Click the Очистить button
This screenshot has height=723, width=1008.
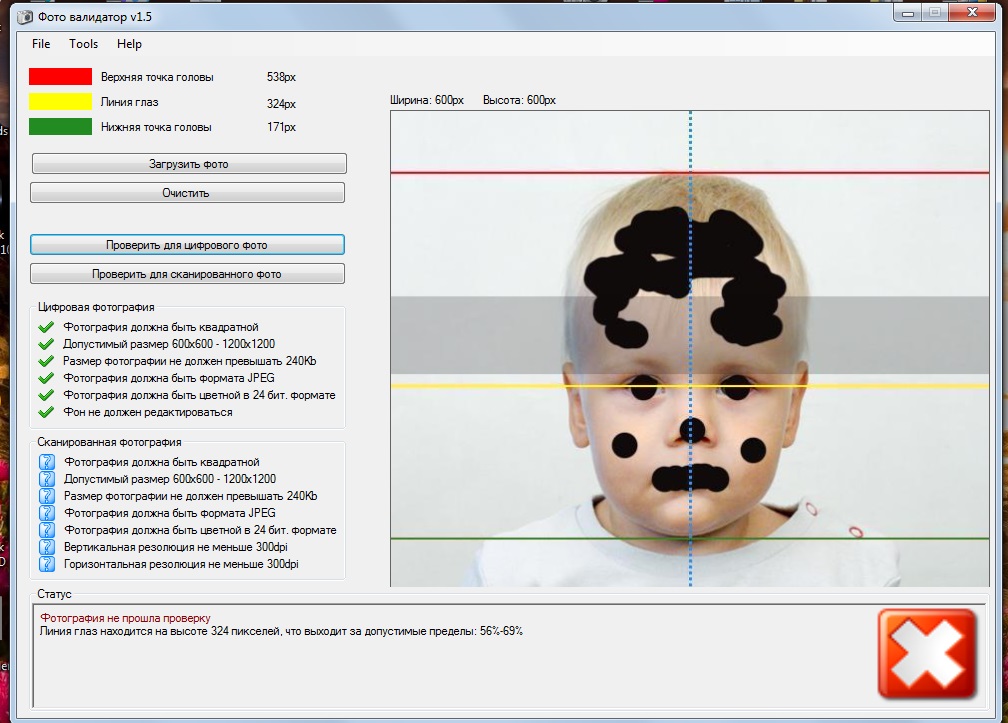point(187,193)
